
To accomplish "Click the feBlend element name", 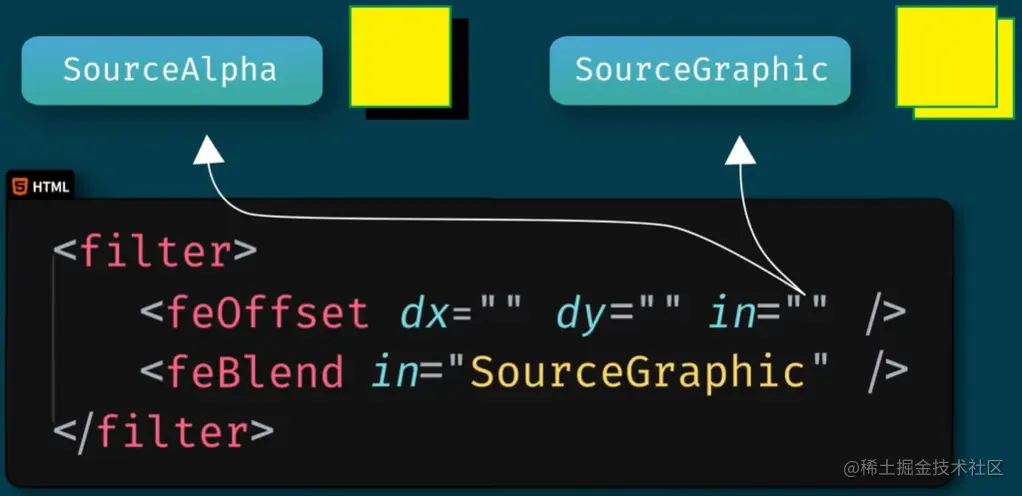I will click(256, 372).
